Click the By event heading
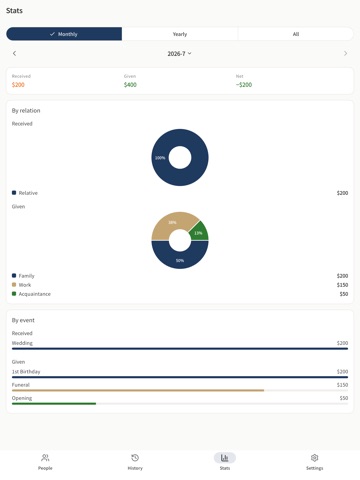 (x=23, y=320)
